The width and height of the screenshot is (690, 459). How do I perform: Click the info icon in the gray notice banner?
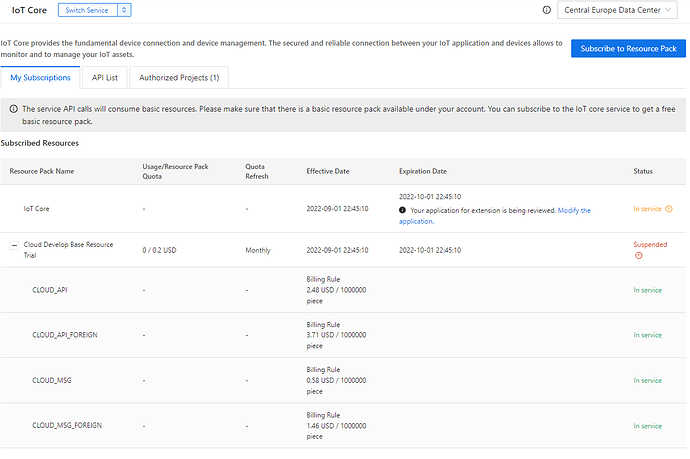point(12,109)
